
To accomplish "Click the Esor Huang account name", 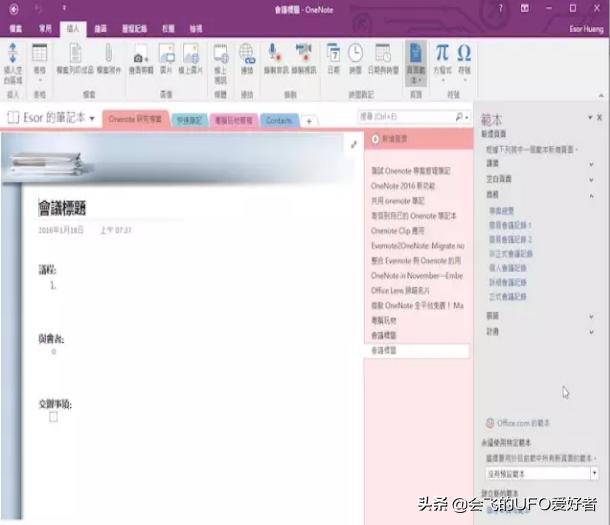I will pos(586,29).
